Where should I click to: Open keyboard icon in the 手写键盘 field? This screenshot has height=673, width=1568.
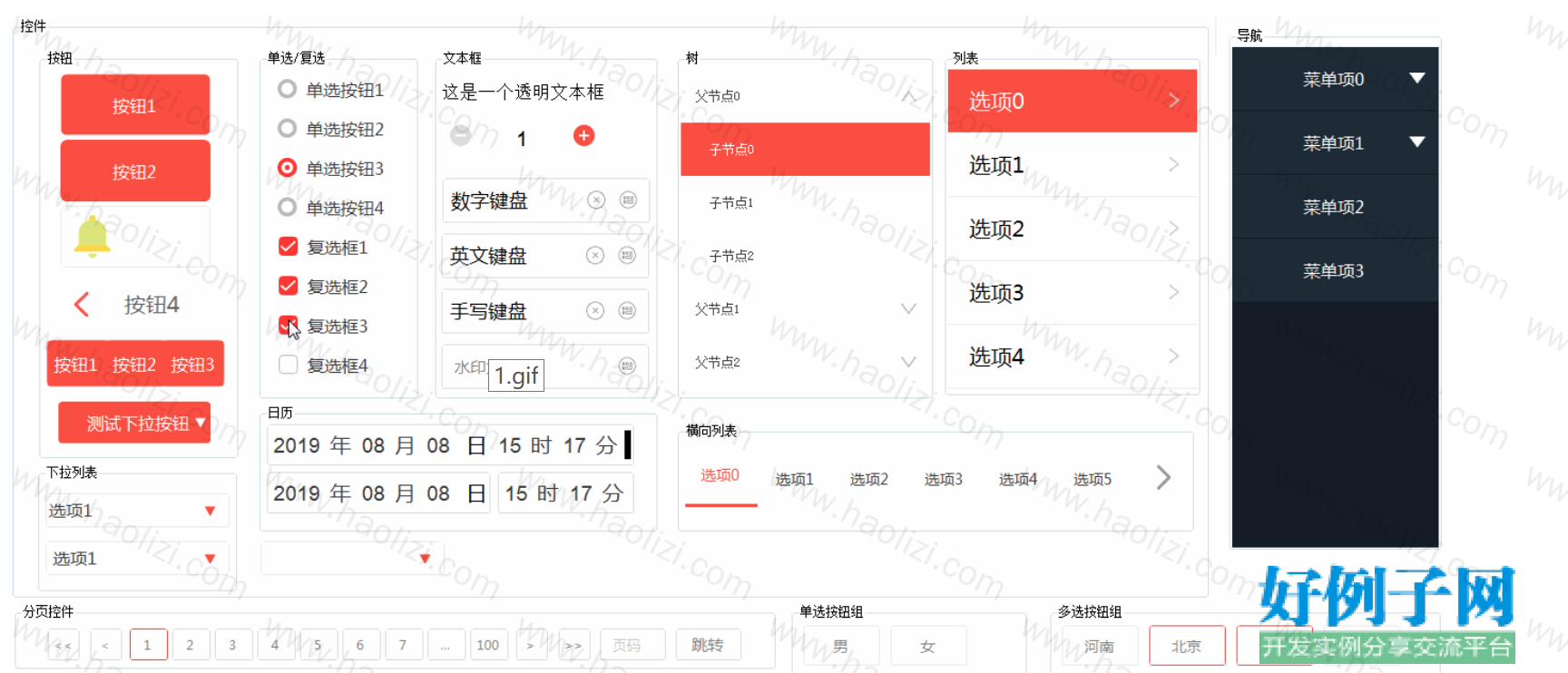[x=627, y=311]
